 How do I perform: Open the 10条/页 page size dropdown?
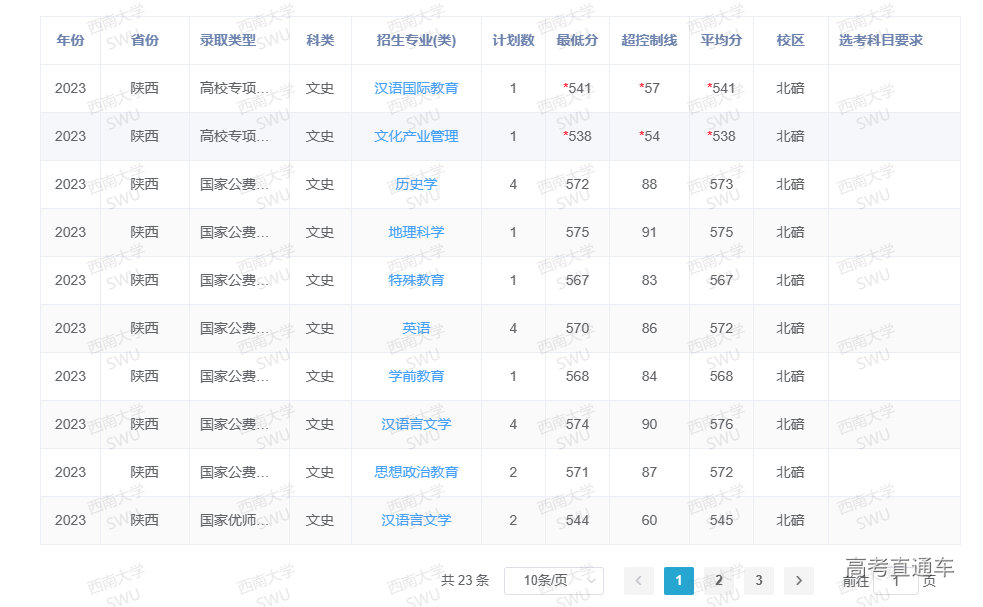pos(553,580)
